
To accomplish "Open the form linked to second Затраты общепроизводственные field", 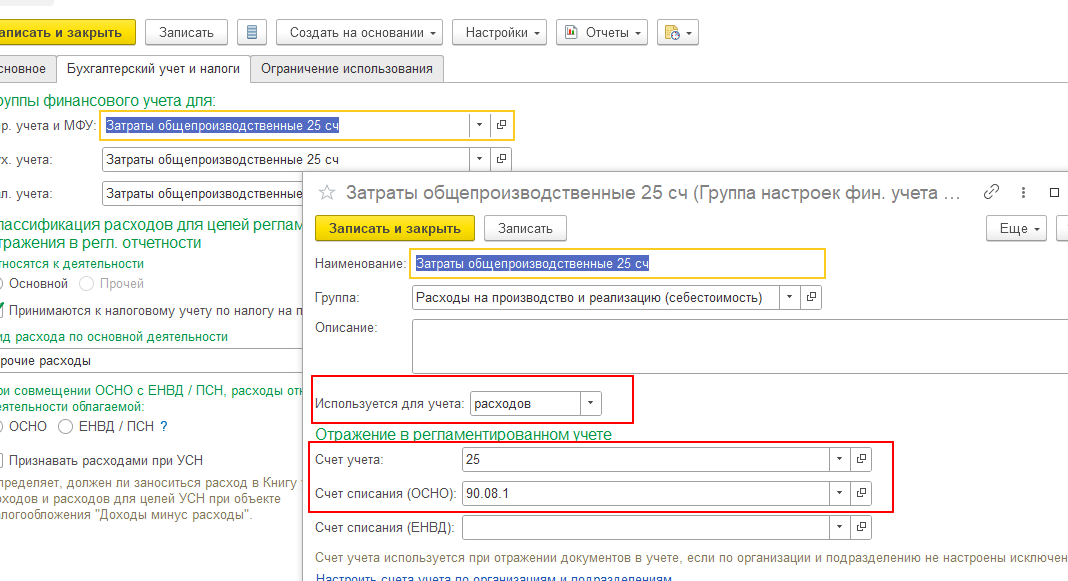I will tap(501, 159).
